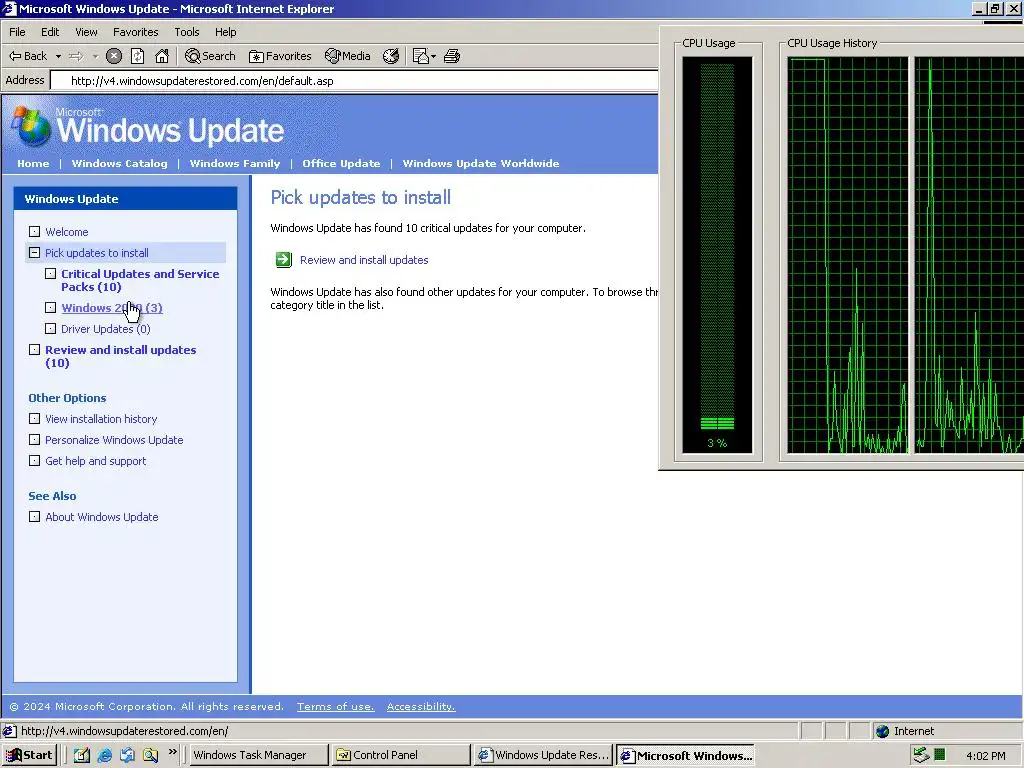Click the Windows Update logo
1024x768 pixels.
tap(148, 127)
